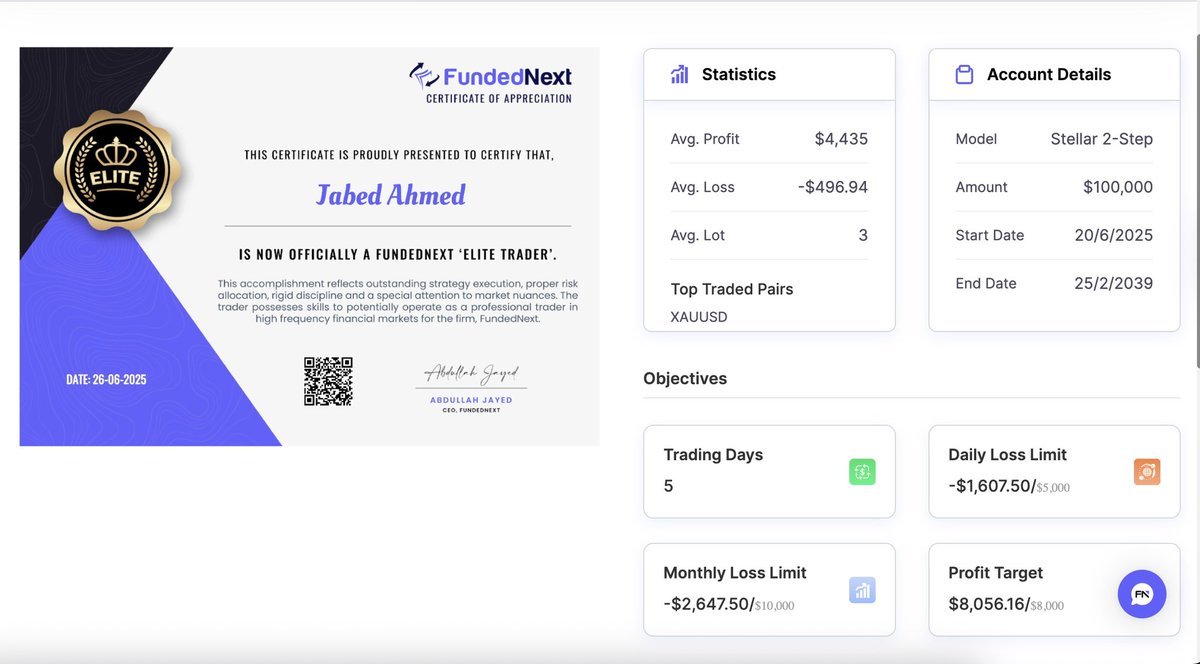
Task: Click the QR code on the certificate
Action: point(328,381)
